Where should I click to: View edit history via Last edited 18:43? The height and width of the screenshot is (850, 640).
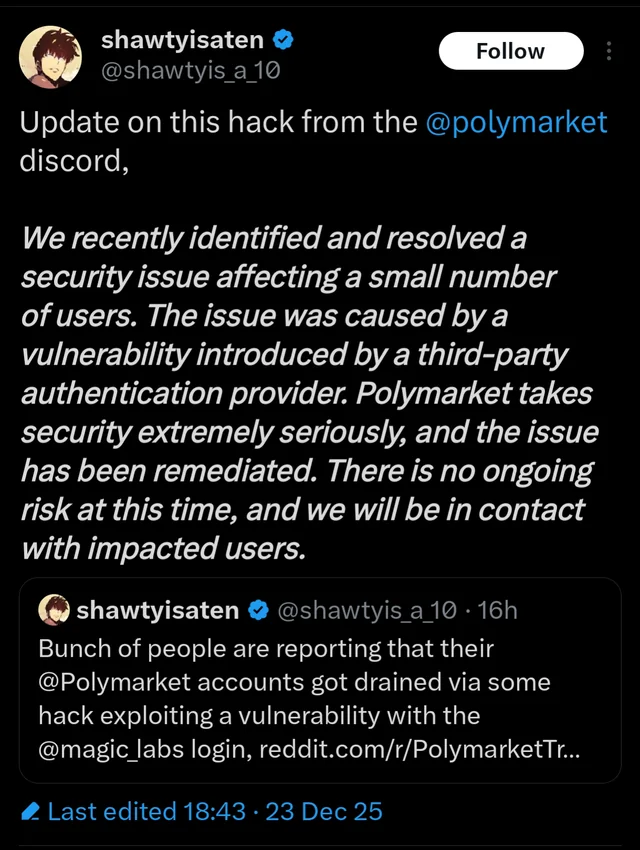pyautogui.click(x=146, y=811)
